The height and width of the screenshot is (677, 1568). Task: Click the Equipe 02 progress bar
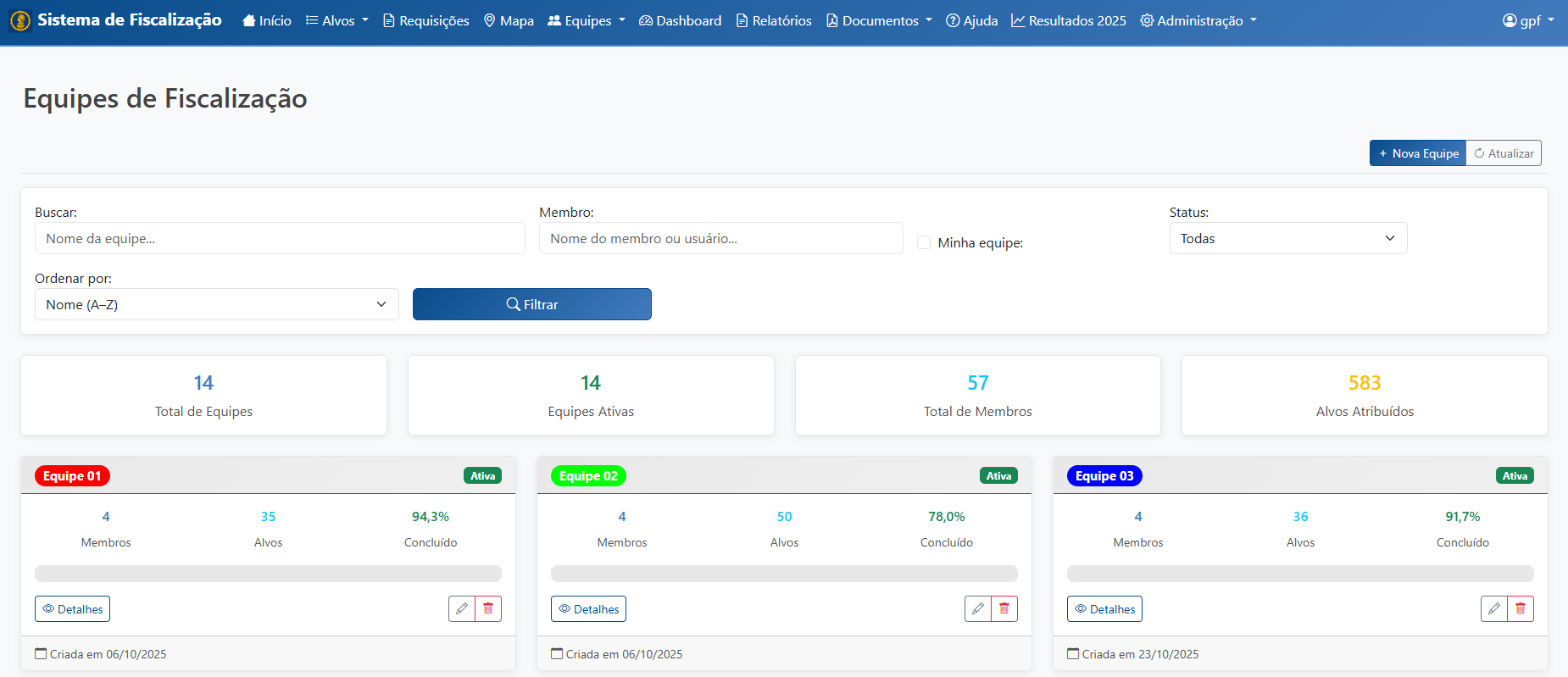[x=784, y=574]
